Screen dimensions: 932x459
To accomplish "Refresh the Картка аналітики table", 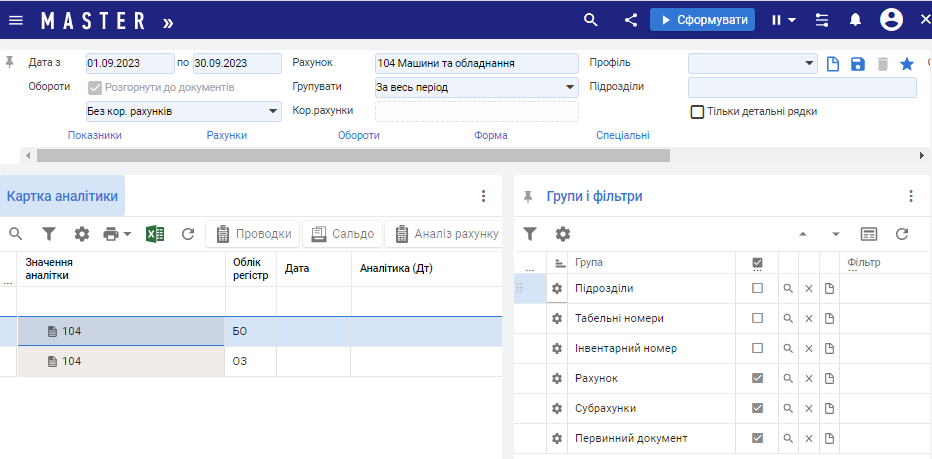I will pyautogui.click(x=187, y=234).
